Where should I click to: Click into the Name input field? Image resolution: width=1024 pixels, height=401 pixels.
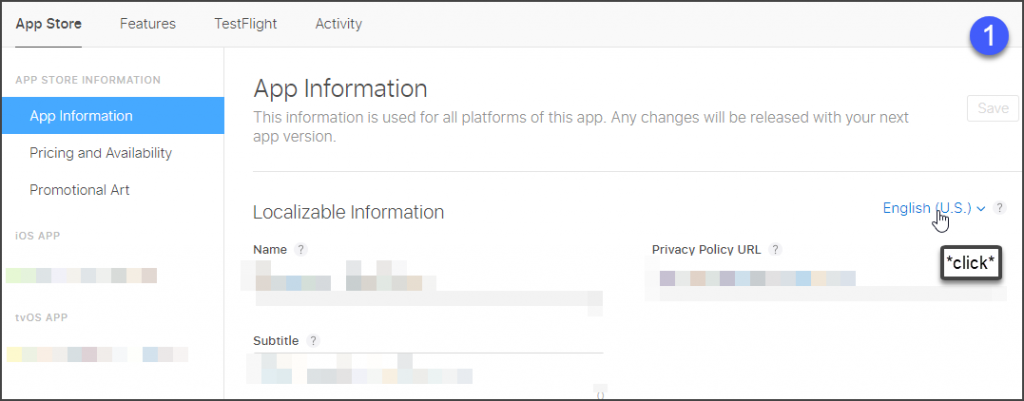(428, 283)
